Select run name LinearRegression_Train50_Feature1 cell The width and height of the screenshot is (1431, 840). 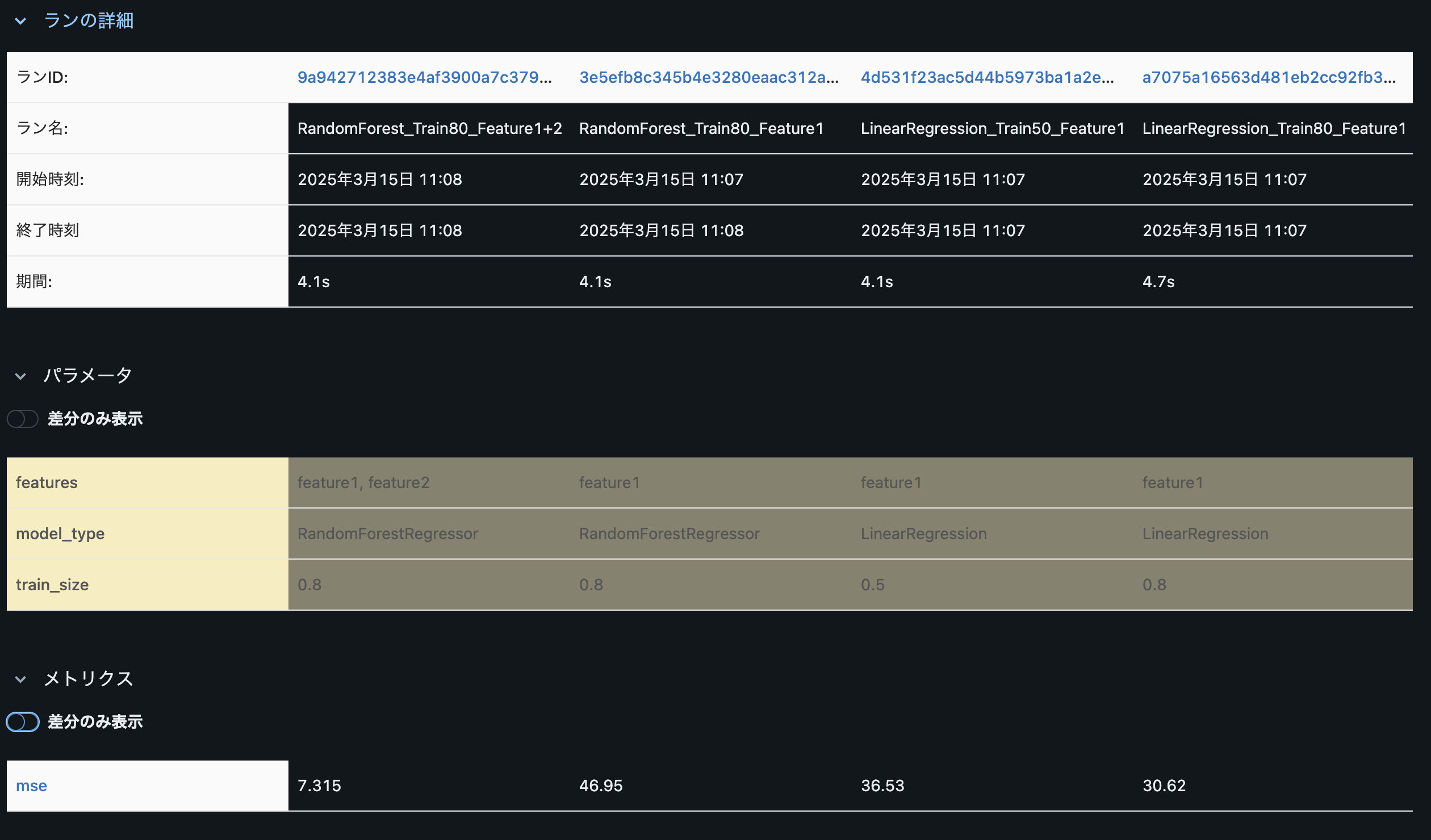[992, 128]
